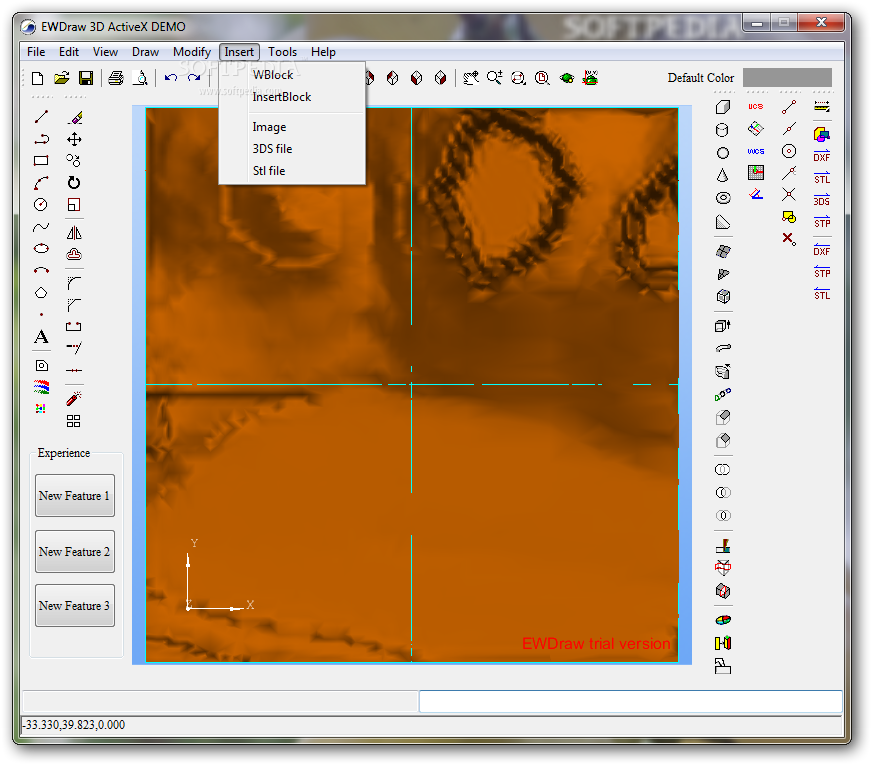The height and width of the screenshot is (765, 872).
Task: Open the File menu
Action: (x=36, y=52)
